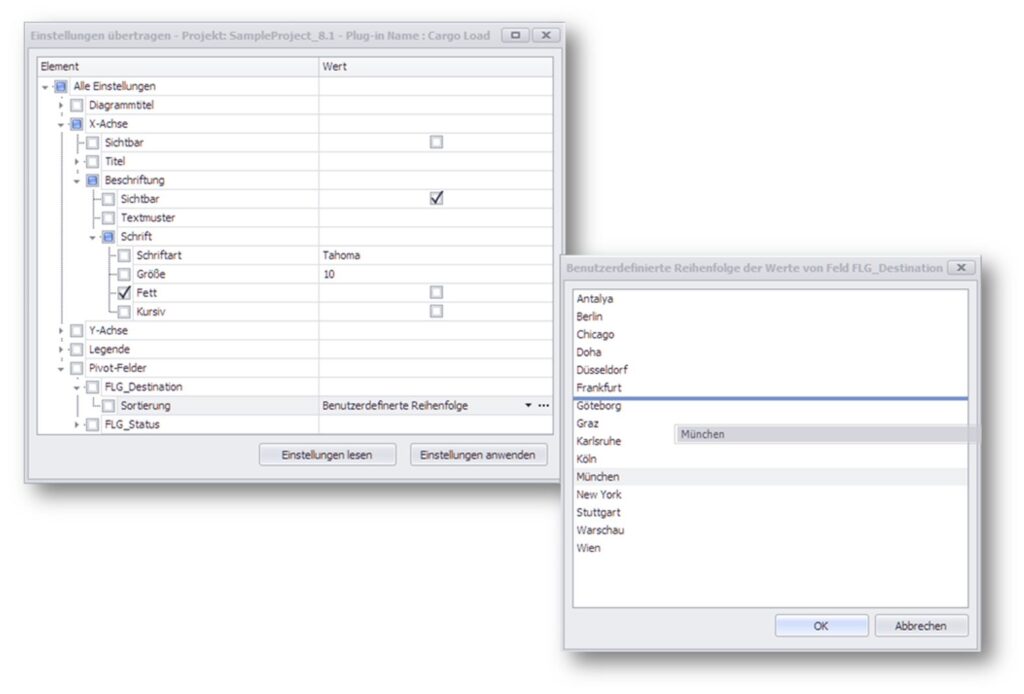Check the Diagrammtitel checkbox

point(76,105)
